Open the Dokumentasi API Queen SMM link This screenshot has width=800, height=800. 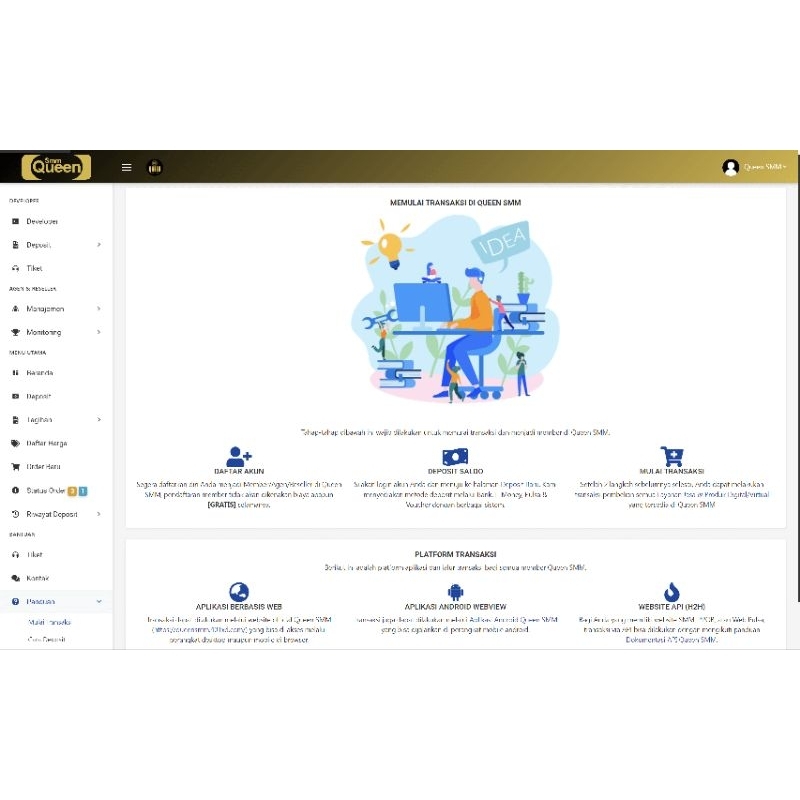(x=671, y=639)
